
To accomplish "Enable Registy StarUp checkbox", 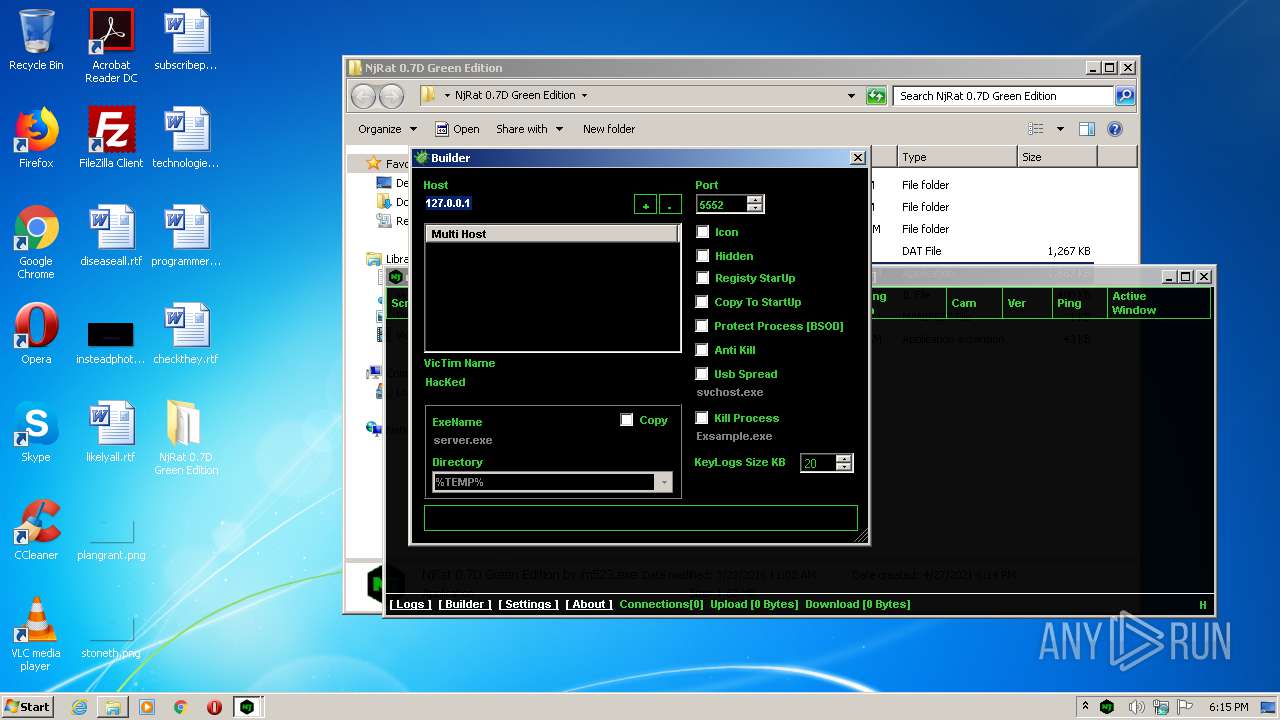I will click(703, 278).
